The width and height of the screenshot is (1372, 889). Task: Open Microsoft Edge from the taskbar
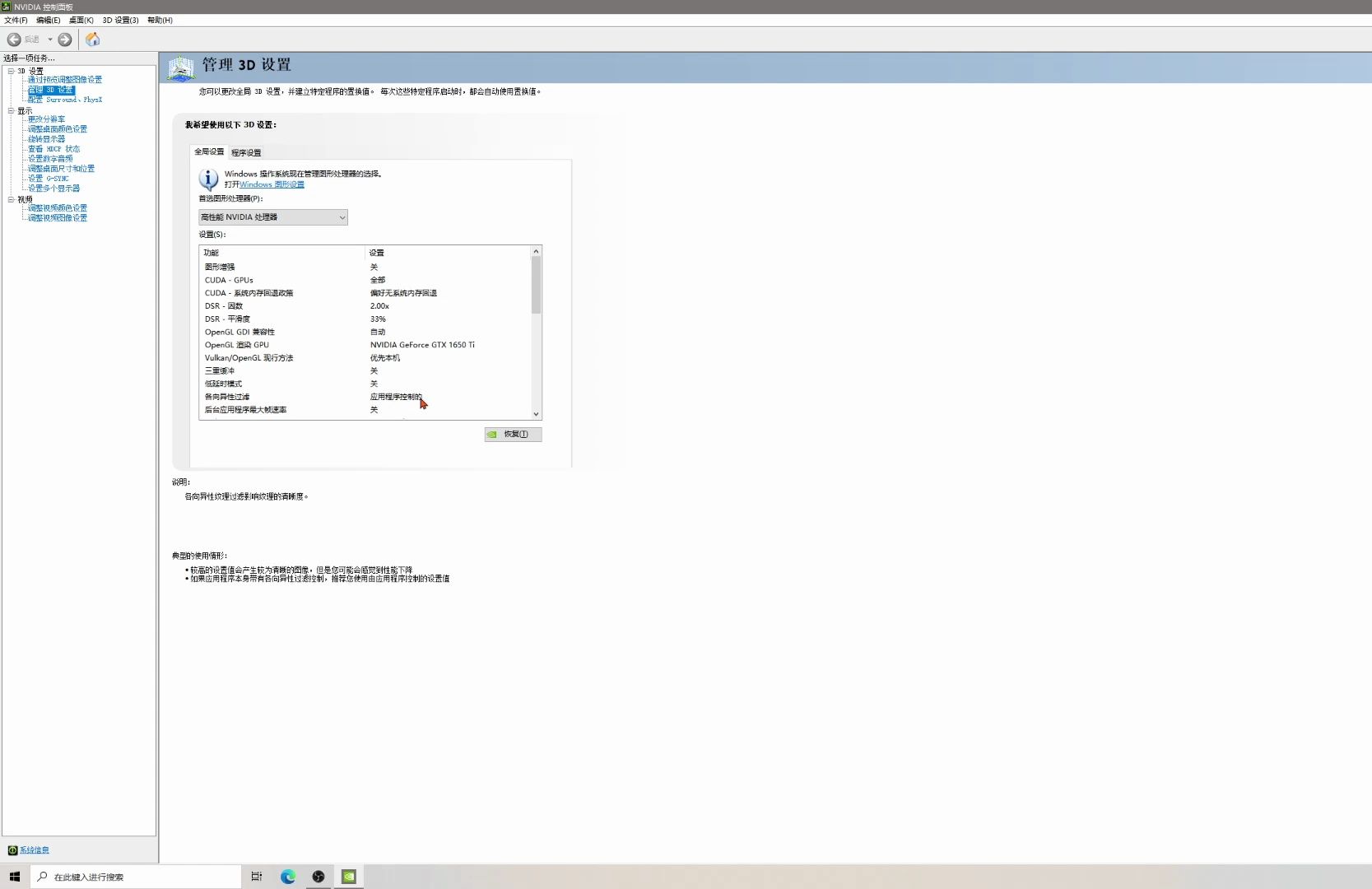288,877
